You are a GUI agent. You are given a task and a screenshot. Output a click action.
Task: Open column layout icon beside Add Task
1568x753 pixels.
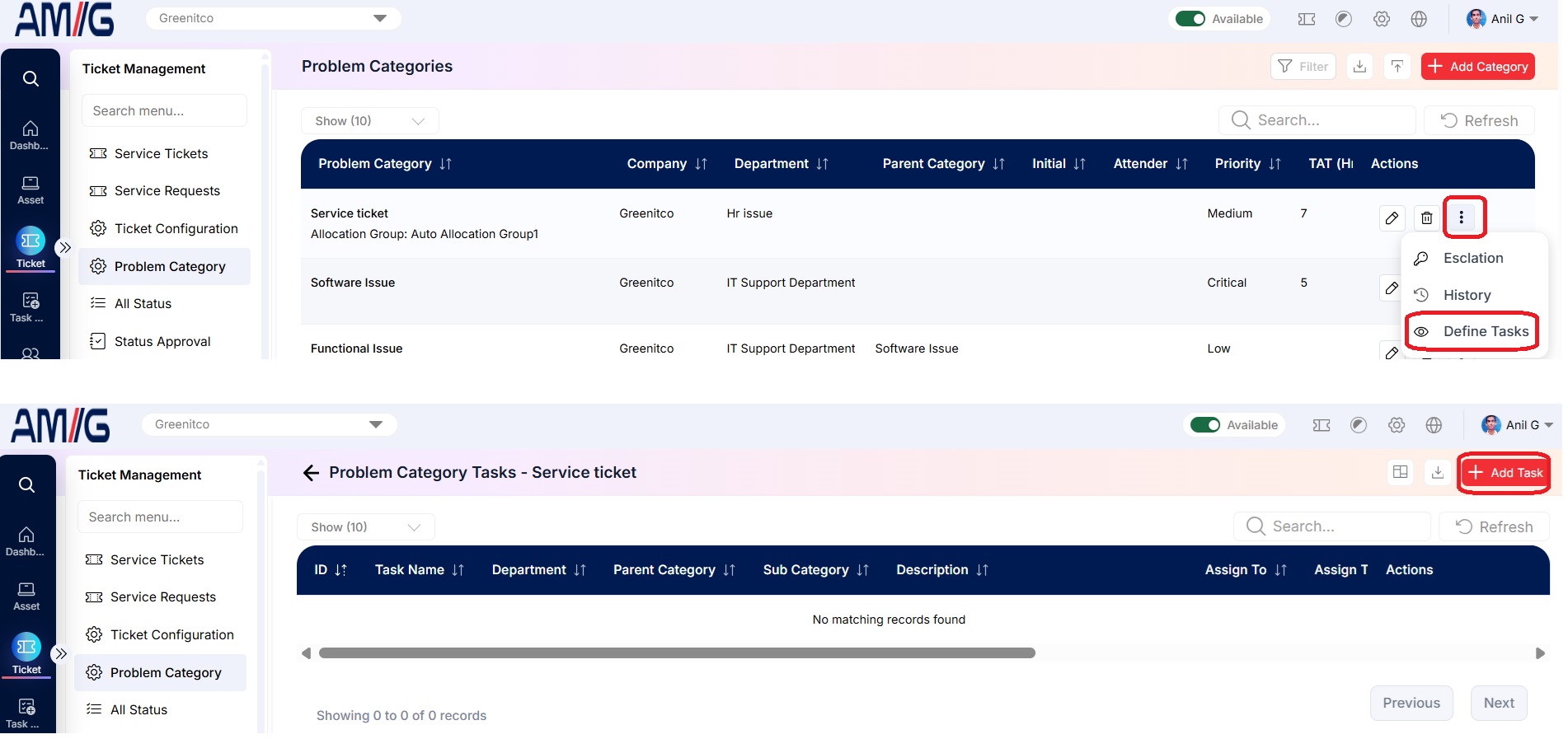click(x=1400, y=472)
